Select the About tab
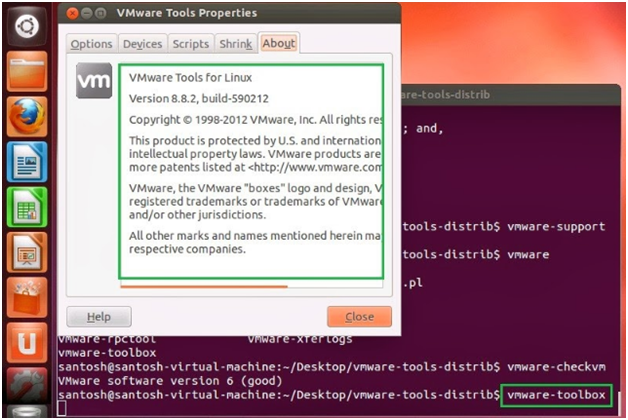The width and height of the screenshot is (628, 420). click(279, 43)
